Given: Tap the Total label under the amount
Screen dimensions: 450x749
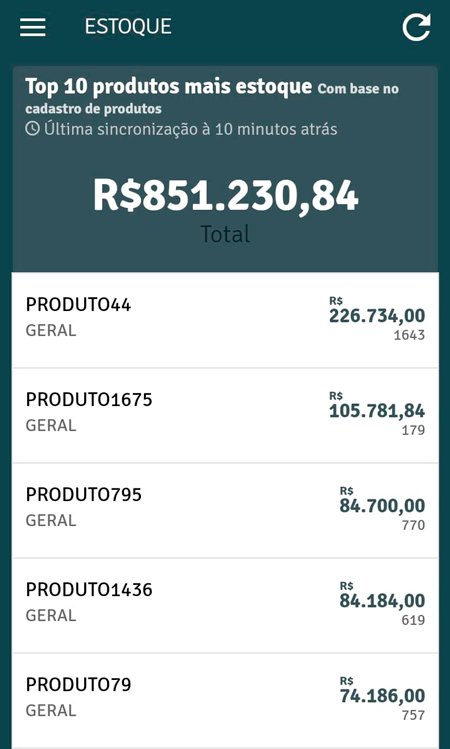Looking at the screenshot, I should (225, 234).
